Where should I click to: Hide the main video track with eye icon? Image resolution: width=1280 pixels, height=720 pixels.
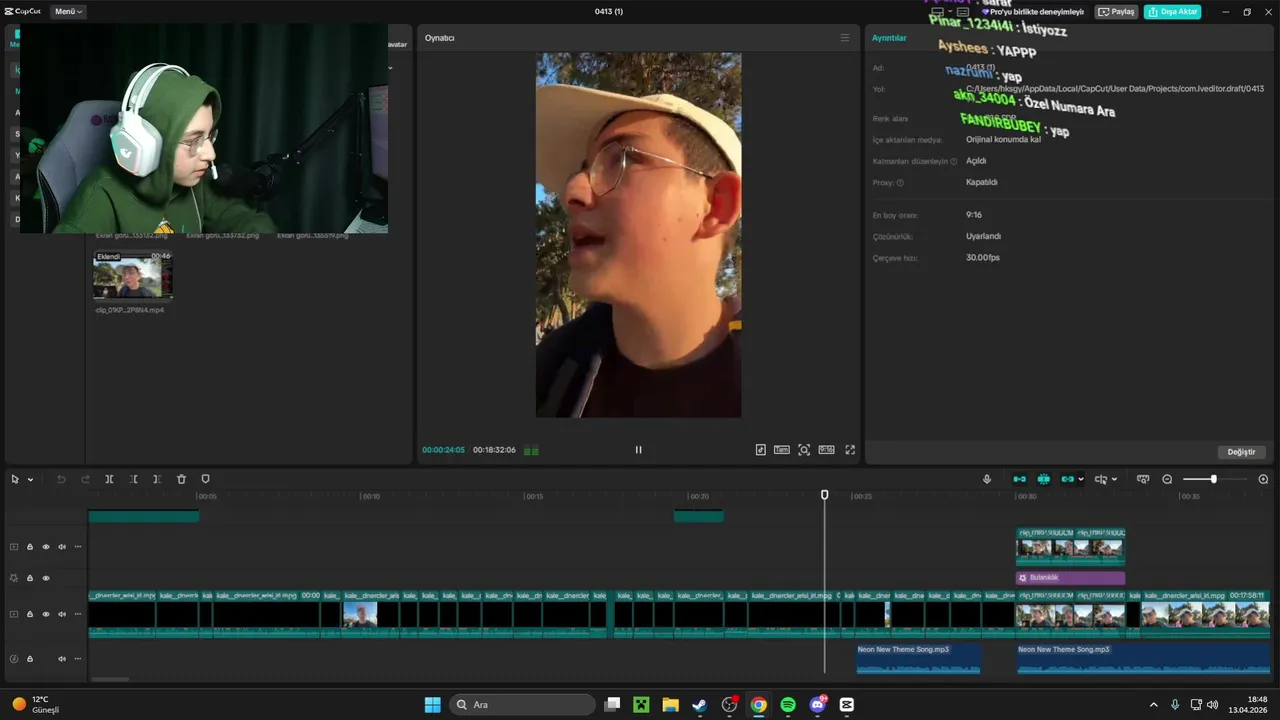46,614
